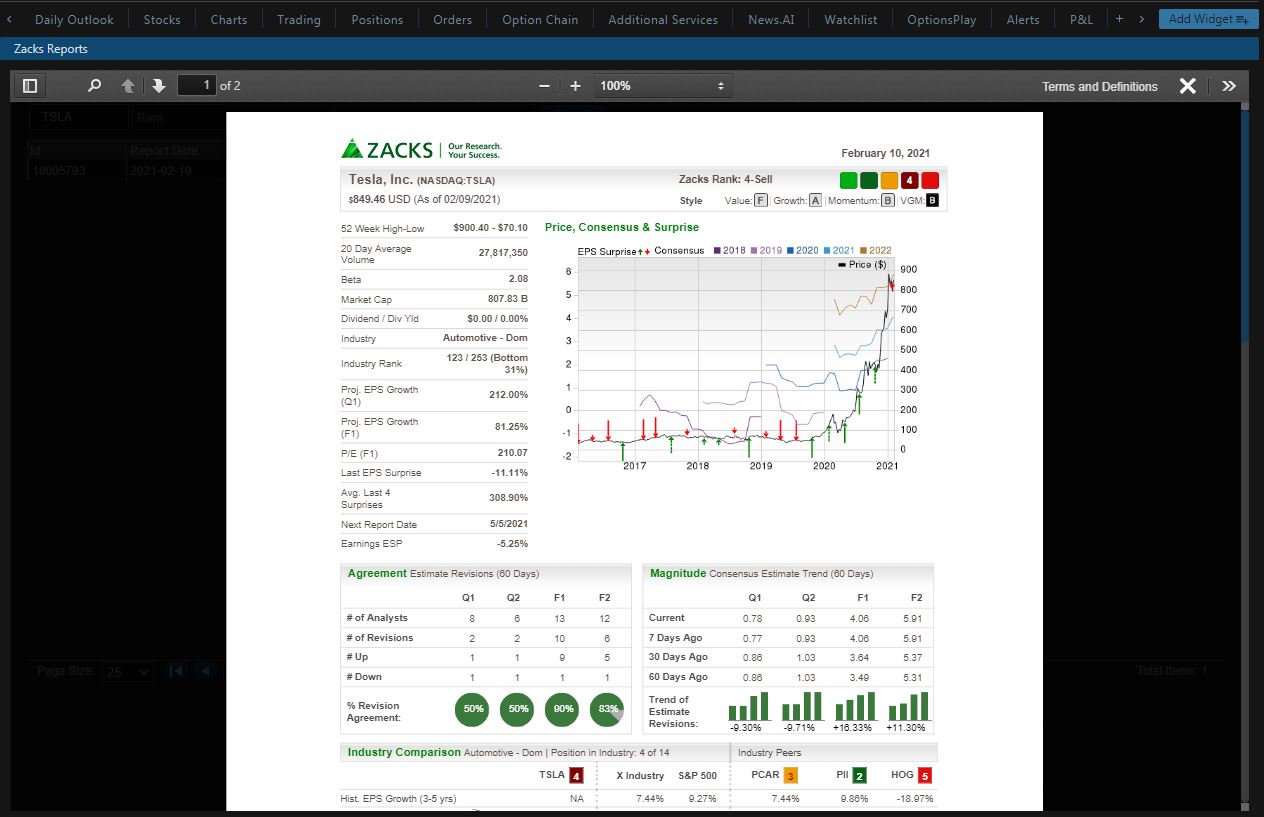Screen dimensions: 1264x817
Task: Adjust zoom with the percentage stepper
Action: [722, 85]
